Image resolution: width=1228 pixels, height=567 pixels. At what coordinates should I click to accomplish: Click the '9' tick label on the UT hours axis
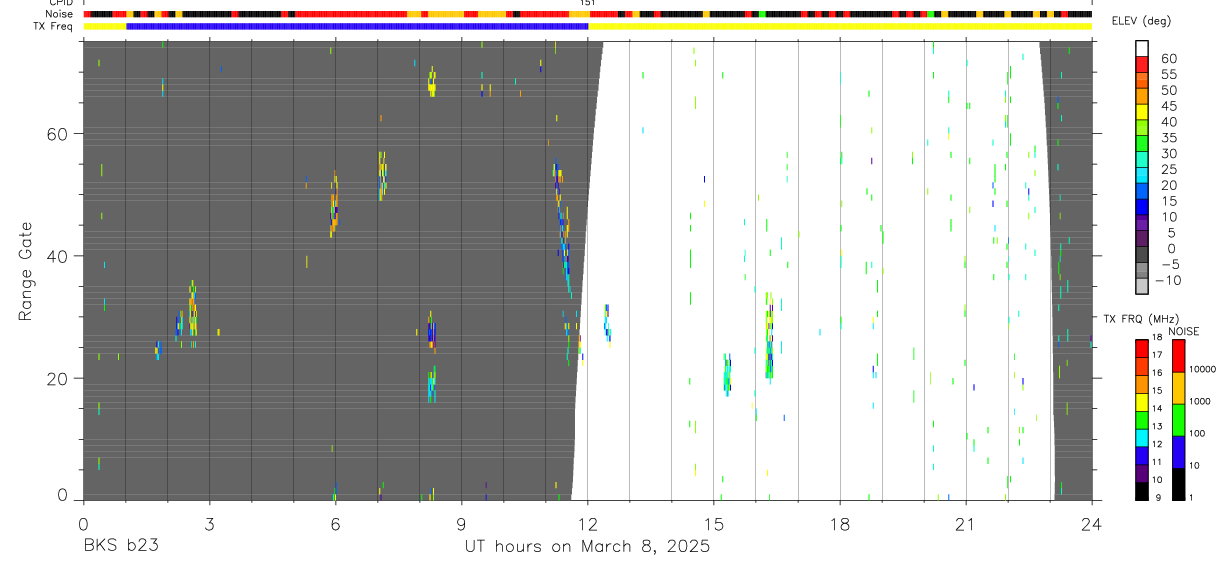(x=461, y=524)
